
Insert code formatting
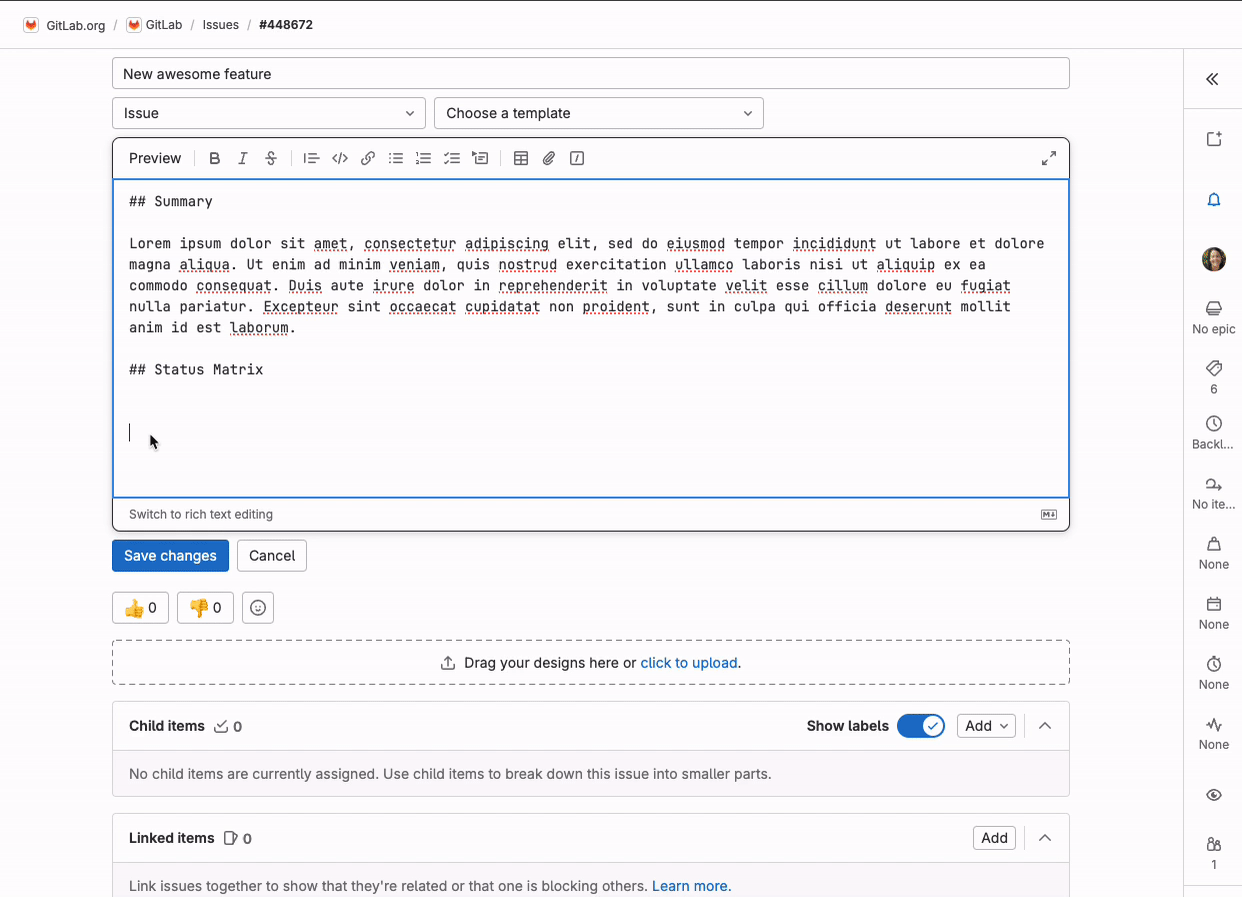pos(340,158)
